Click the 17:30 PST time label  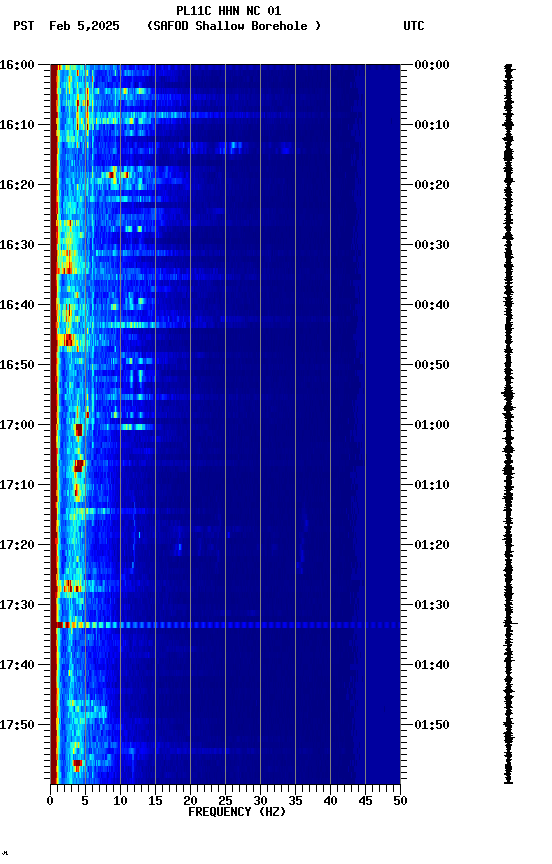pos(17,604)
